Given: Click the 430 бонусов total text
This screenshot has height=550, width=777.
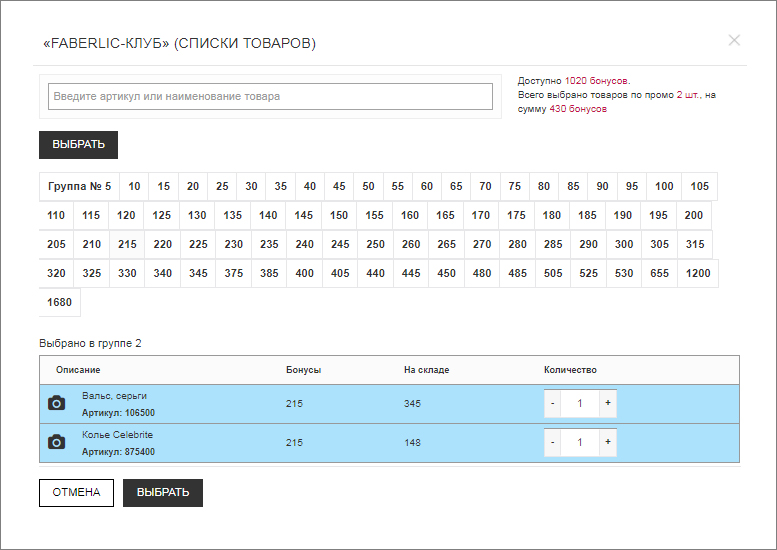Looking at the screenshot, I should point(578,109).
